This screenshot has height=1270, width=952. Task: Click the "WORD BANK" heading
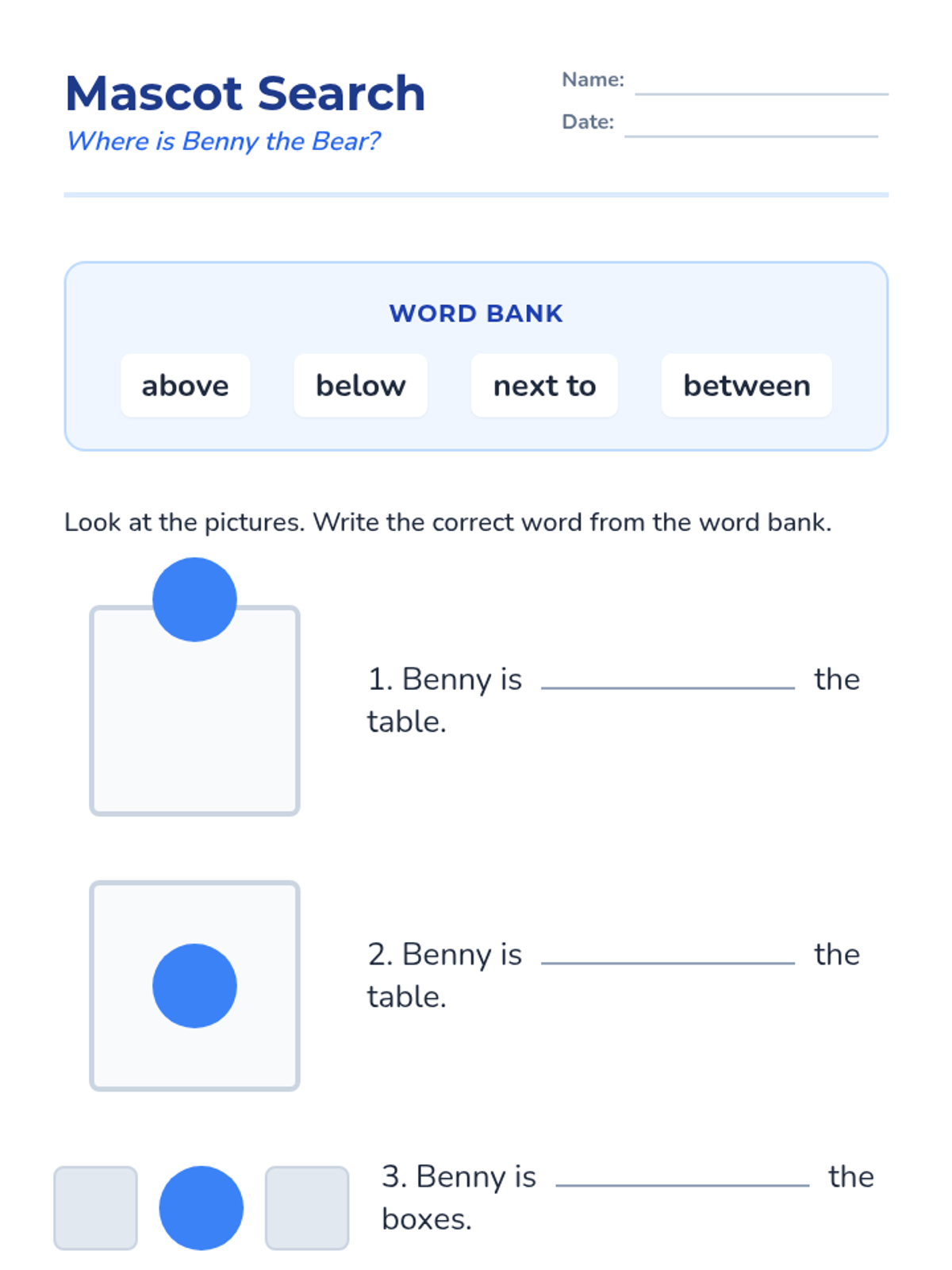[x=476, y=314]
